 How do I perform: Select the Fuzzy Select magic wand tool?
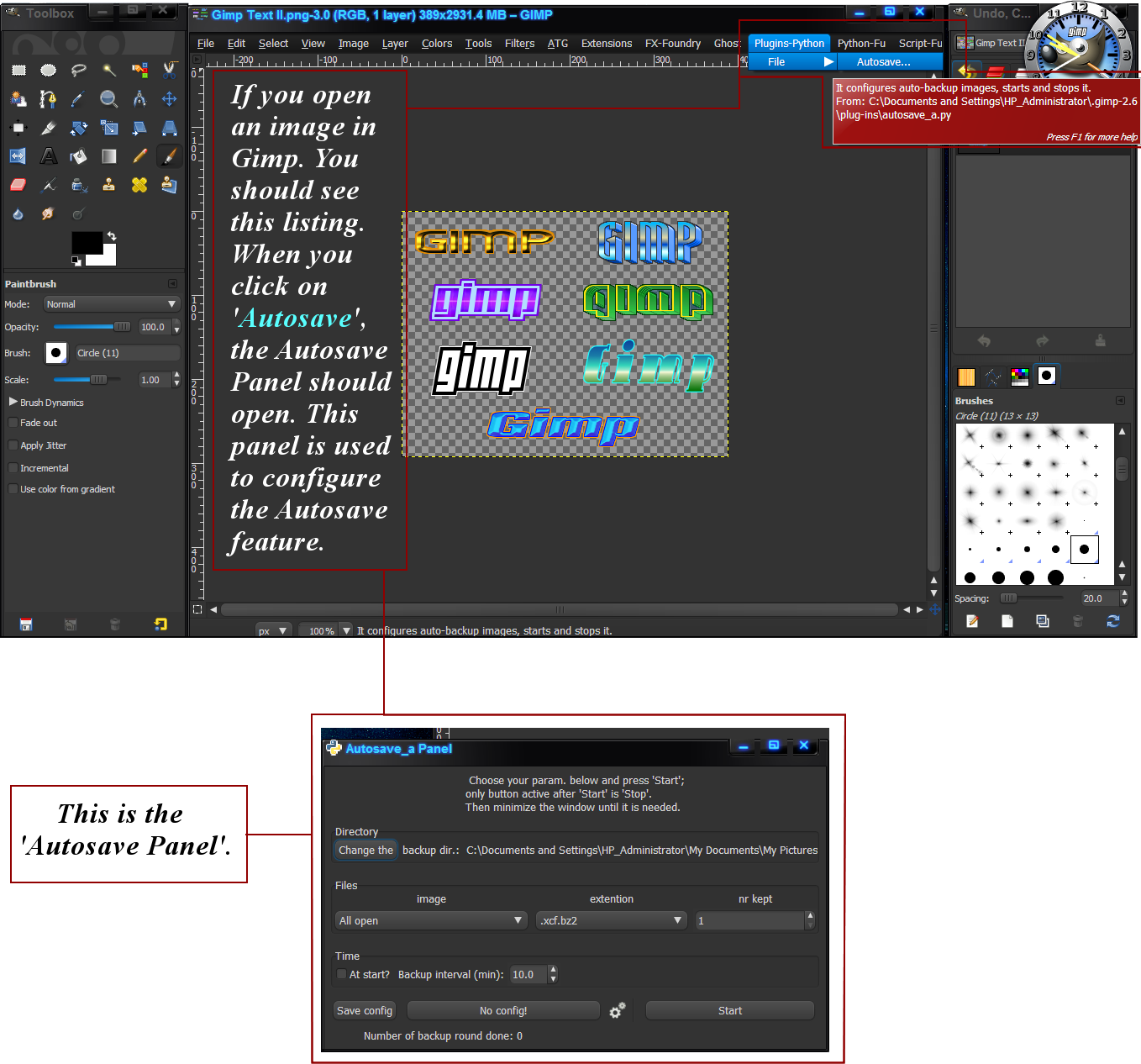pos(109,71)
